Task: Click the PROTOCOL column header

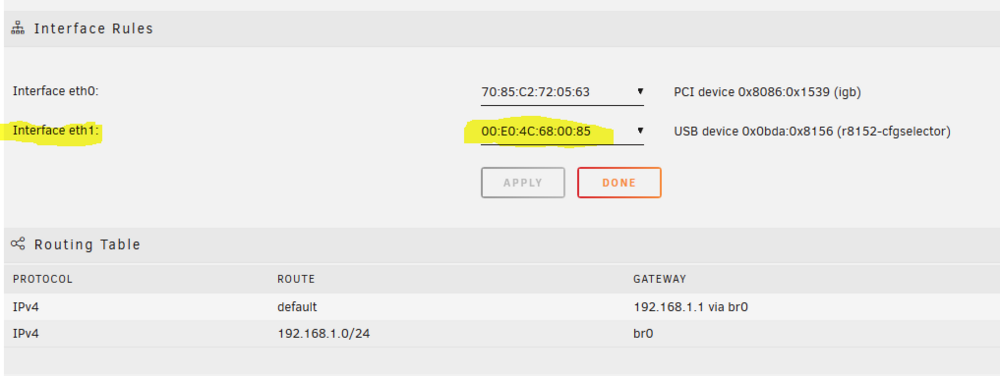Action: [x=43, y=279]
